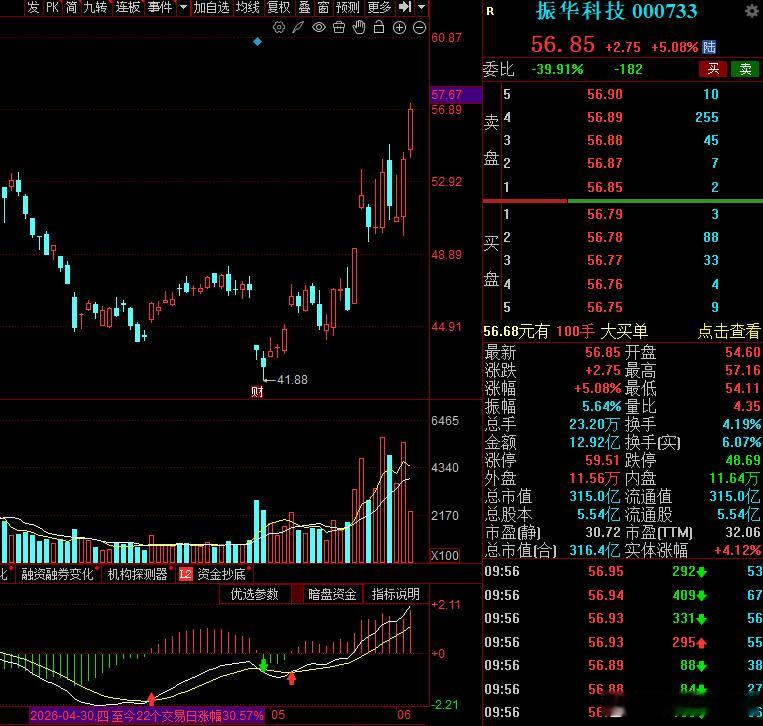This screenshot has height=726, width=763.
Task: Click the 发 toolbar button
Action: [33, 7]
